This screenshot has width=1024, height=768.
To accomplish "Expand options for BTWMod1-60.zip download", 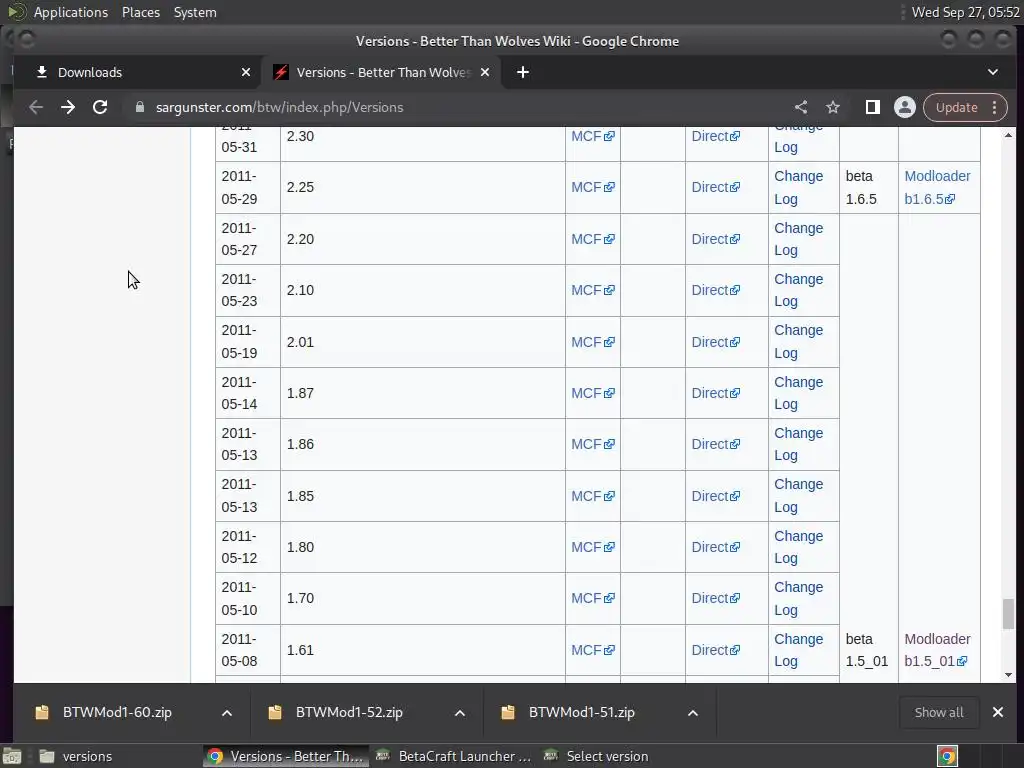I will [227, 712].
